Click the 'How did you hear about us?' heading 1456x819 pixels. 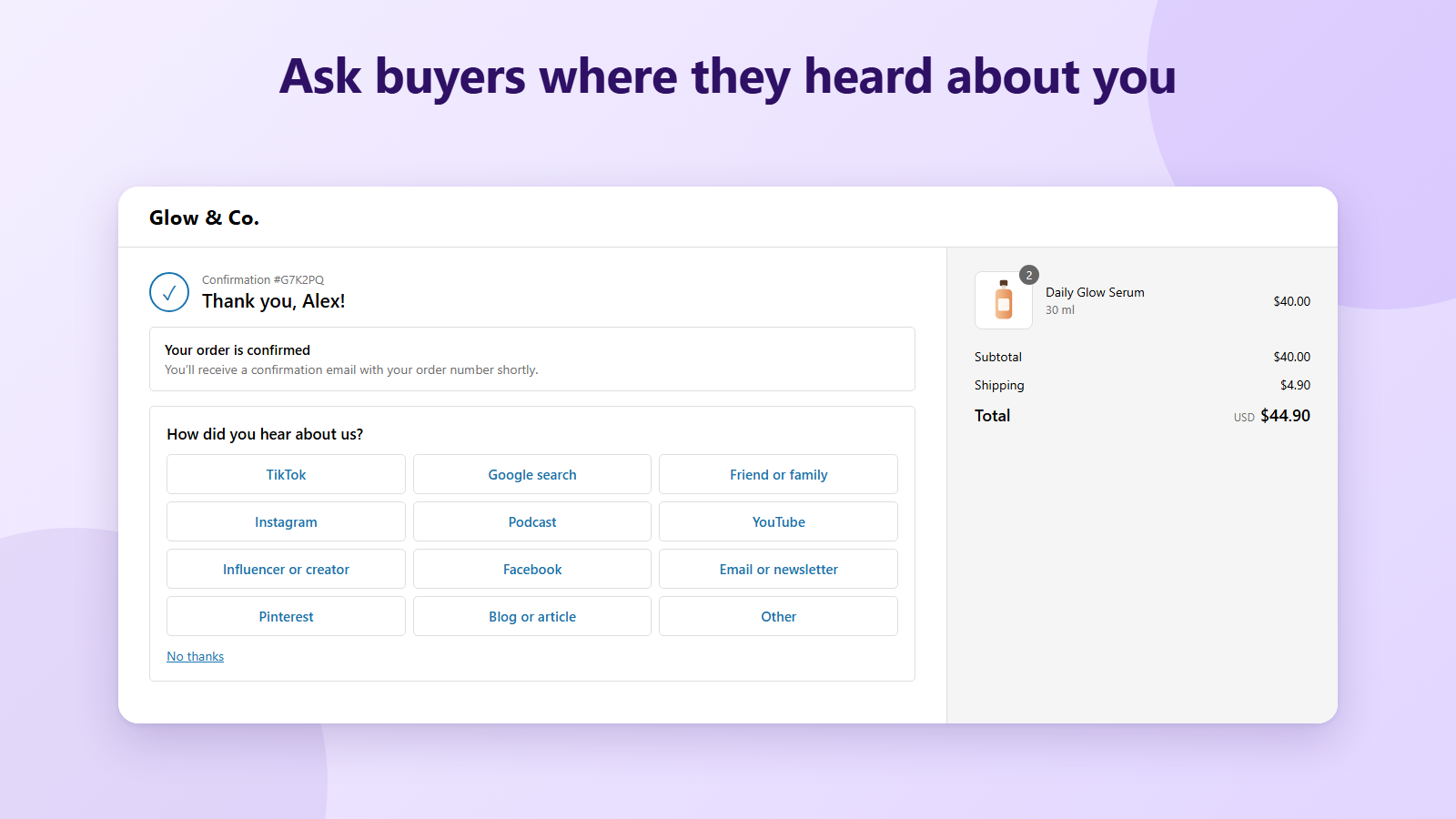pos(265,434)
